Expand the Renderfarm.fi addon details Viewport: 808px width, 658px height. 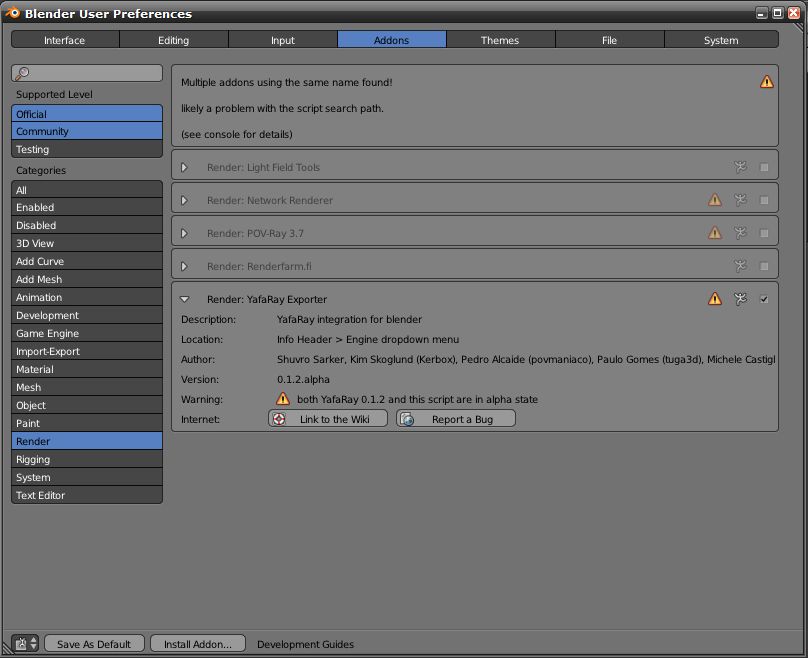point(184,266)
